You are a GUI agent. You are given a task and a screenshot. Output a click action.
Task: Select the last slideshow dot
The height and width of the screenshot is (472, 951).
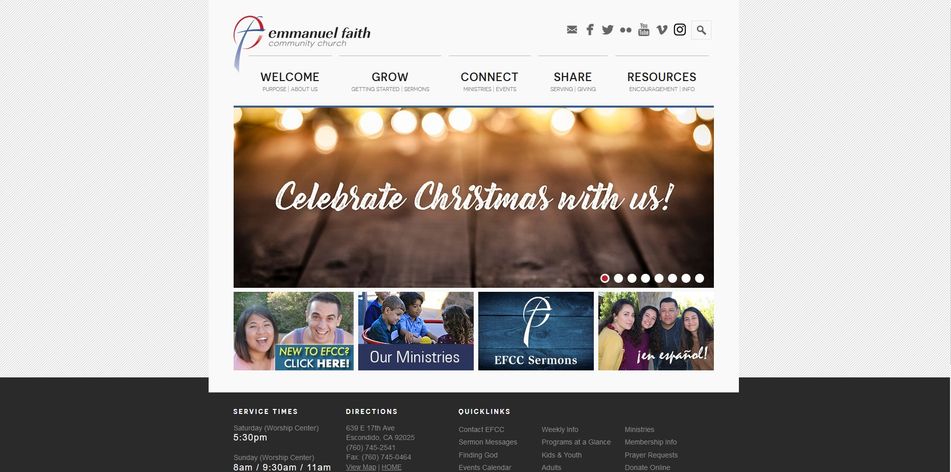tap(699, 278)
